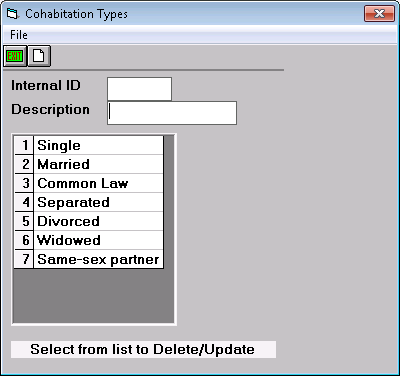Image resolution: width=400 pixels, height=376 pixels.
Task: Click the window title bar folder icon
Action: tap(12, 14)
